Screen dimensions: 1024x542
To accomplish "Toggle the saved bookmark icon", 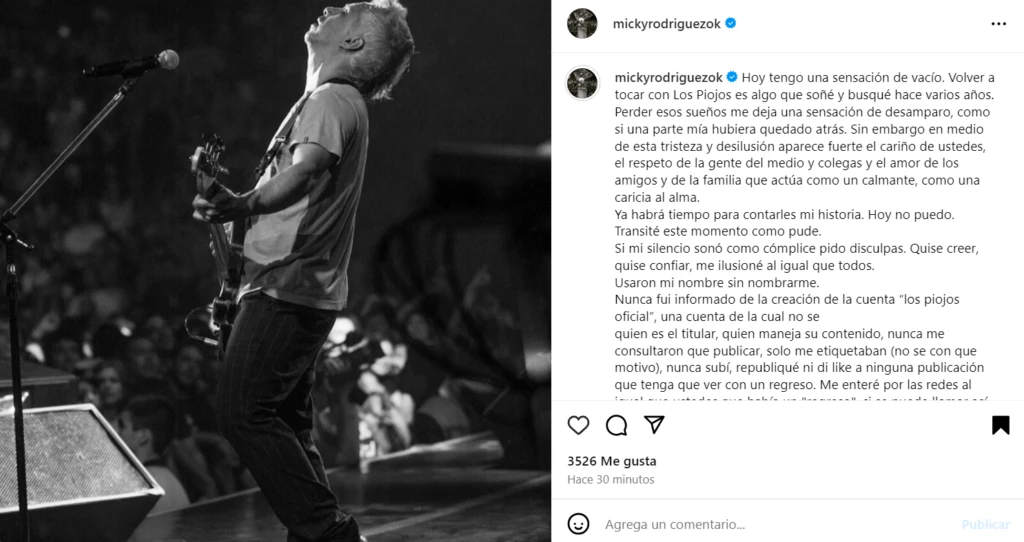I will (x=1000, y=425).
